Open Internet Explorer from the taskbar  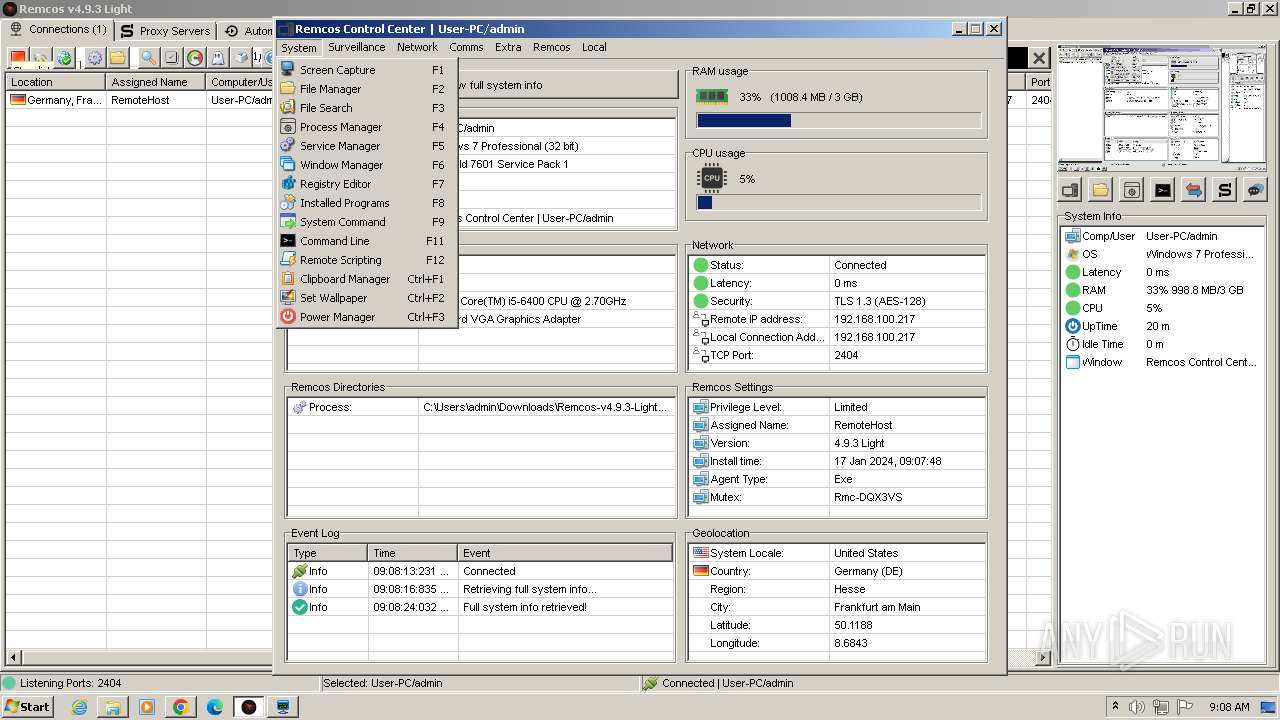[79, 707]
